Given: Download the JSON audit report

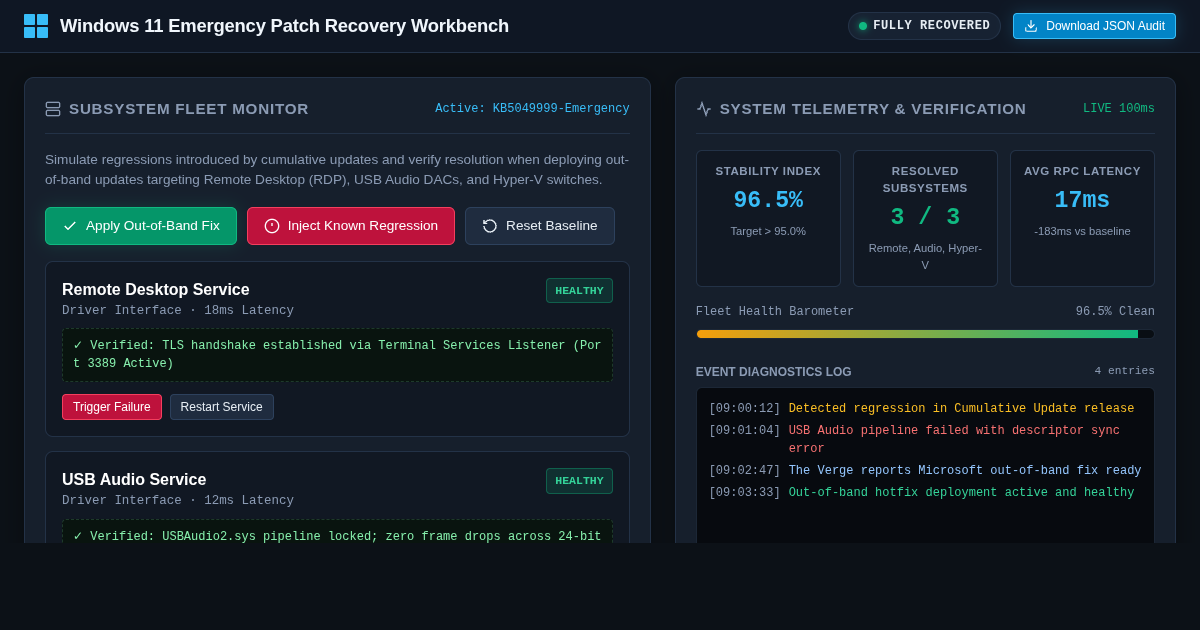Looking at the screenshot, I should pos(1094,26).
